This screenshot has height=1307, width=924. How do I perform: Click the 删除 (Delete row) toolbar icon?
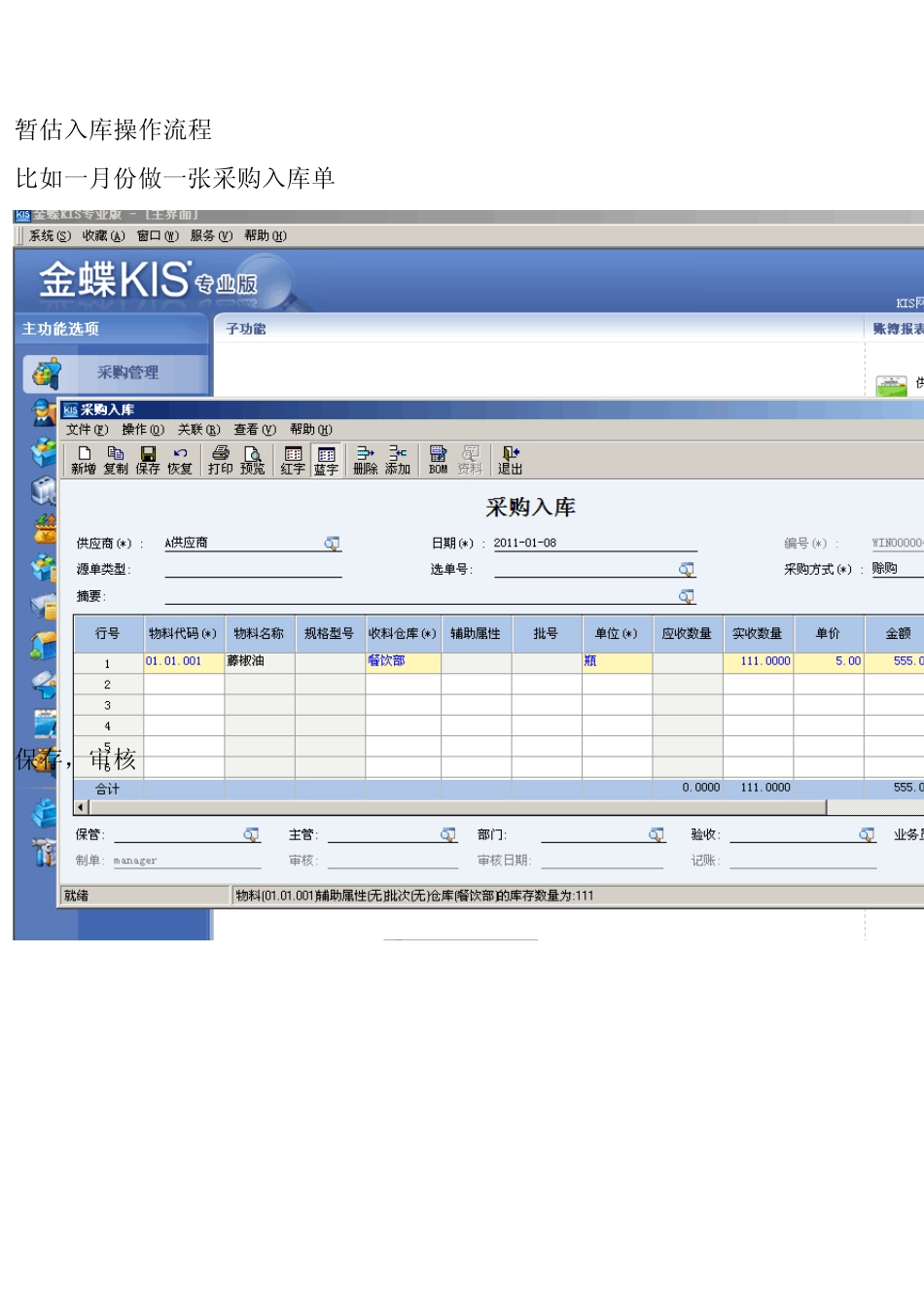click(x=366, y=460)
